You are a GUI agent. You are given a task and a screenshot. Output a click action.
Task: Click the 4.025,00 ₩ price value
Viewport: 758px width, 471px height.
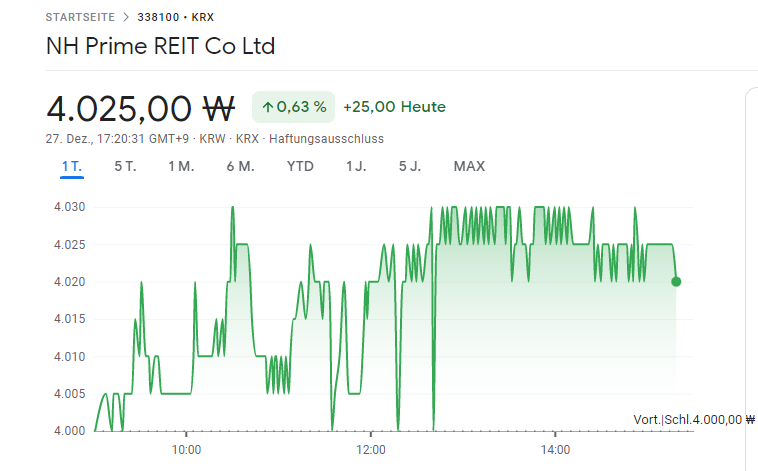point(141,109)
